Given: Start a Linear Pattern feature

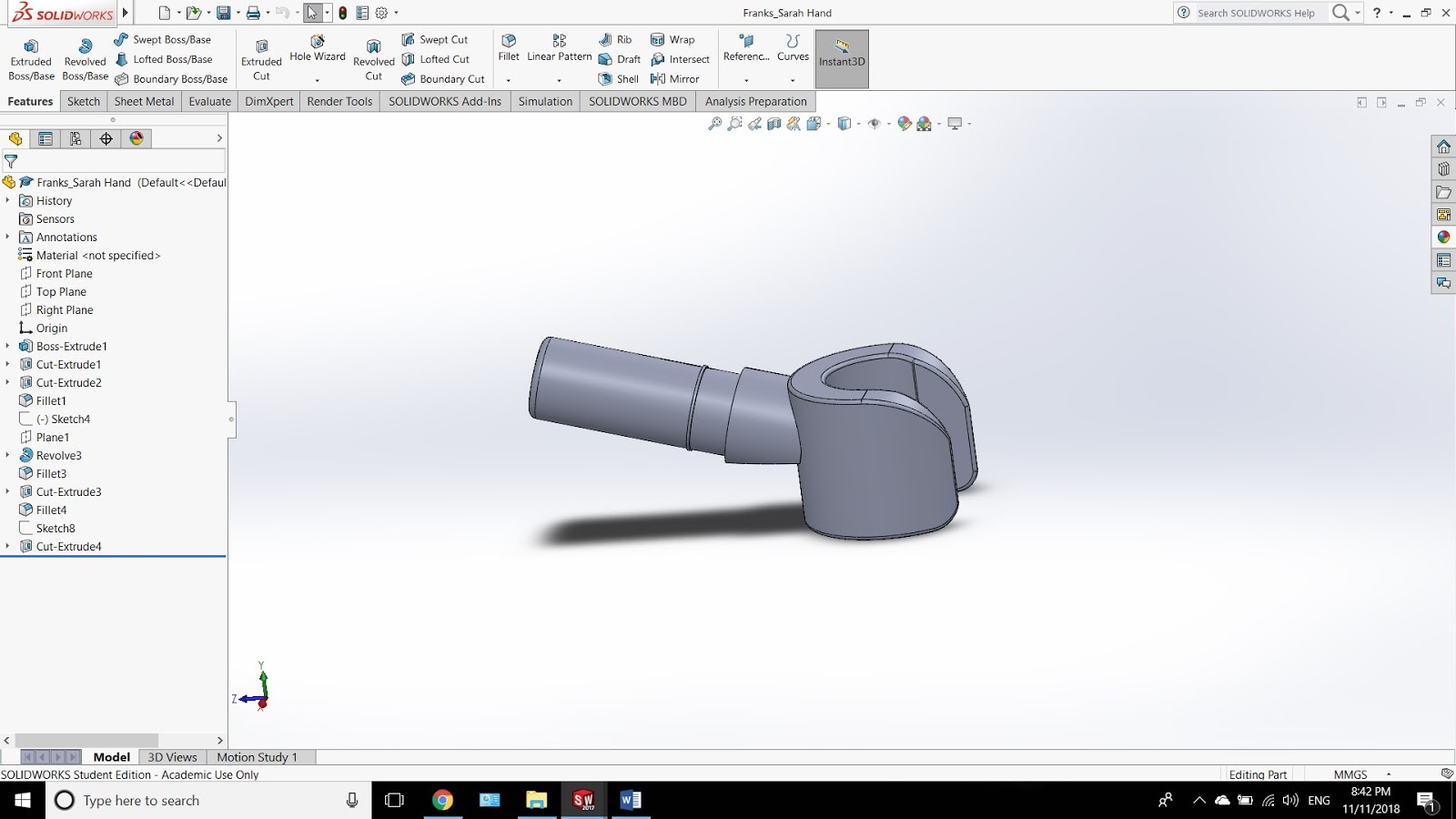Looking at the screenshot, I should point(559,48).
